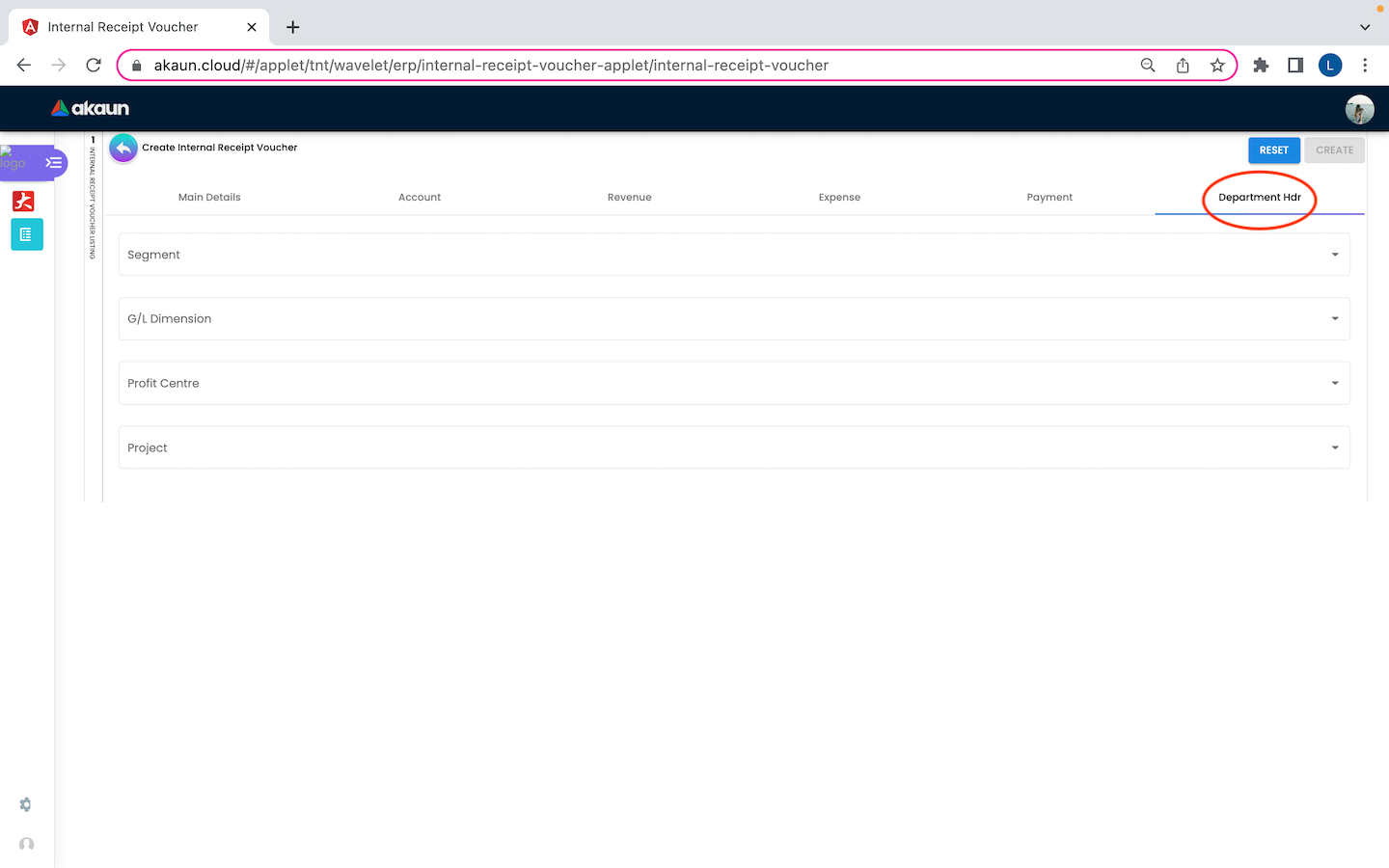Select the Department Hdr tab

1260,197
